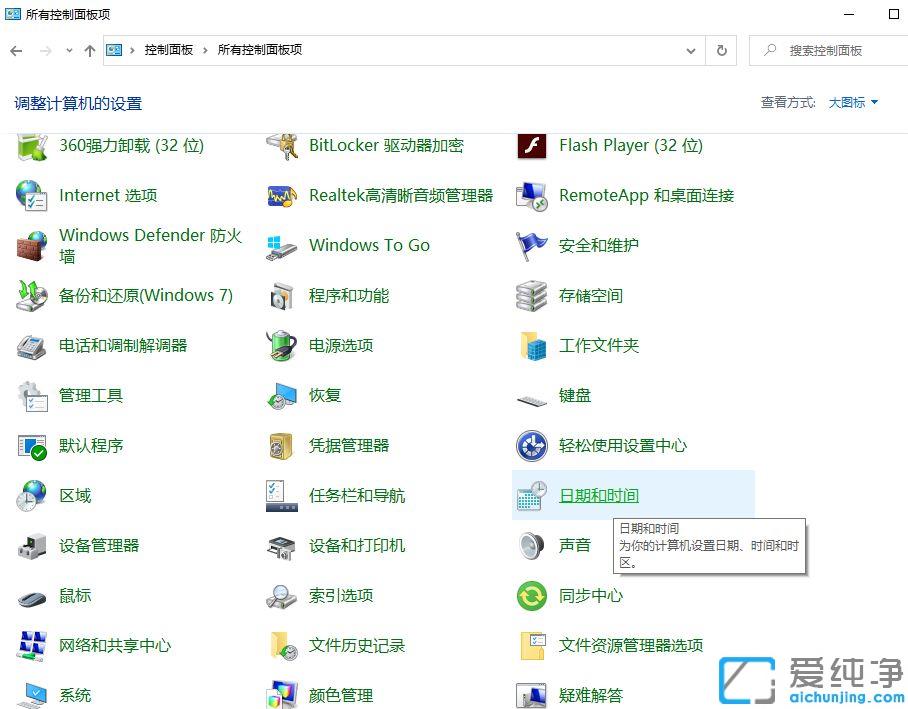Click Realtek高清晰音频管理器 icon
The height and width of the screenshot is (709, 908).
(x=282, y=196)
